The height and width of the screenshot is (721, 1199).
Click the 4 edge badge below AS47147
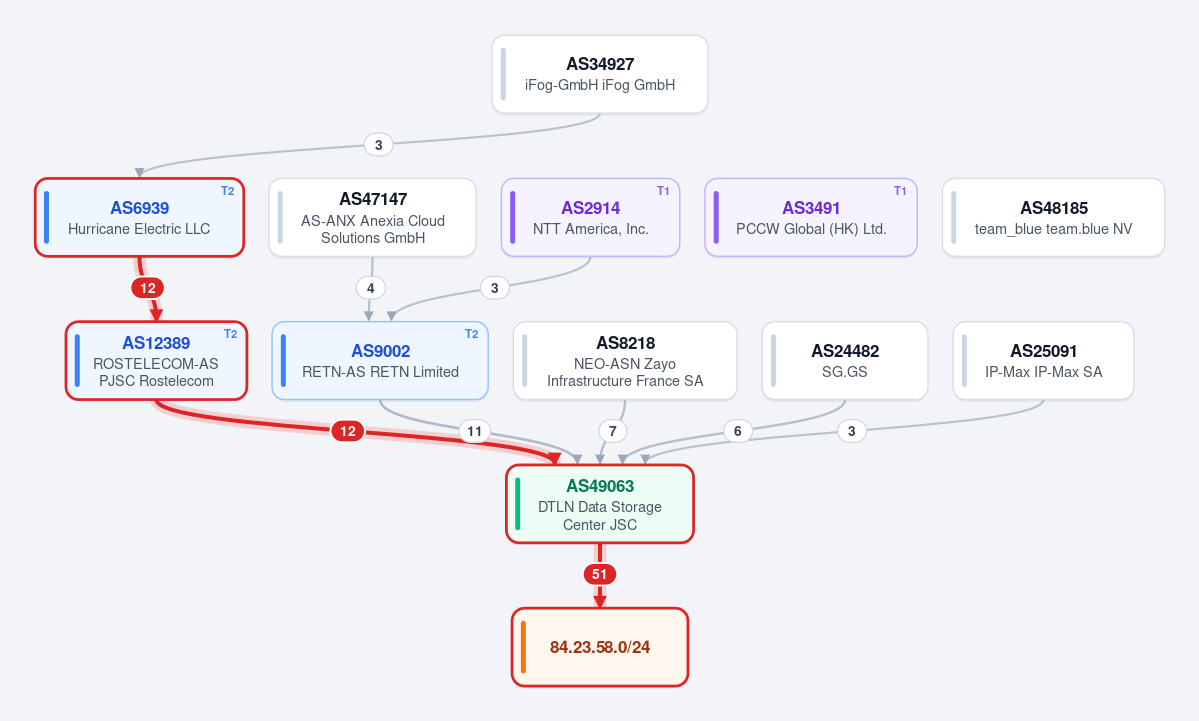coord(371,288)
